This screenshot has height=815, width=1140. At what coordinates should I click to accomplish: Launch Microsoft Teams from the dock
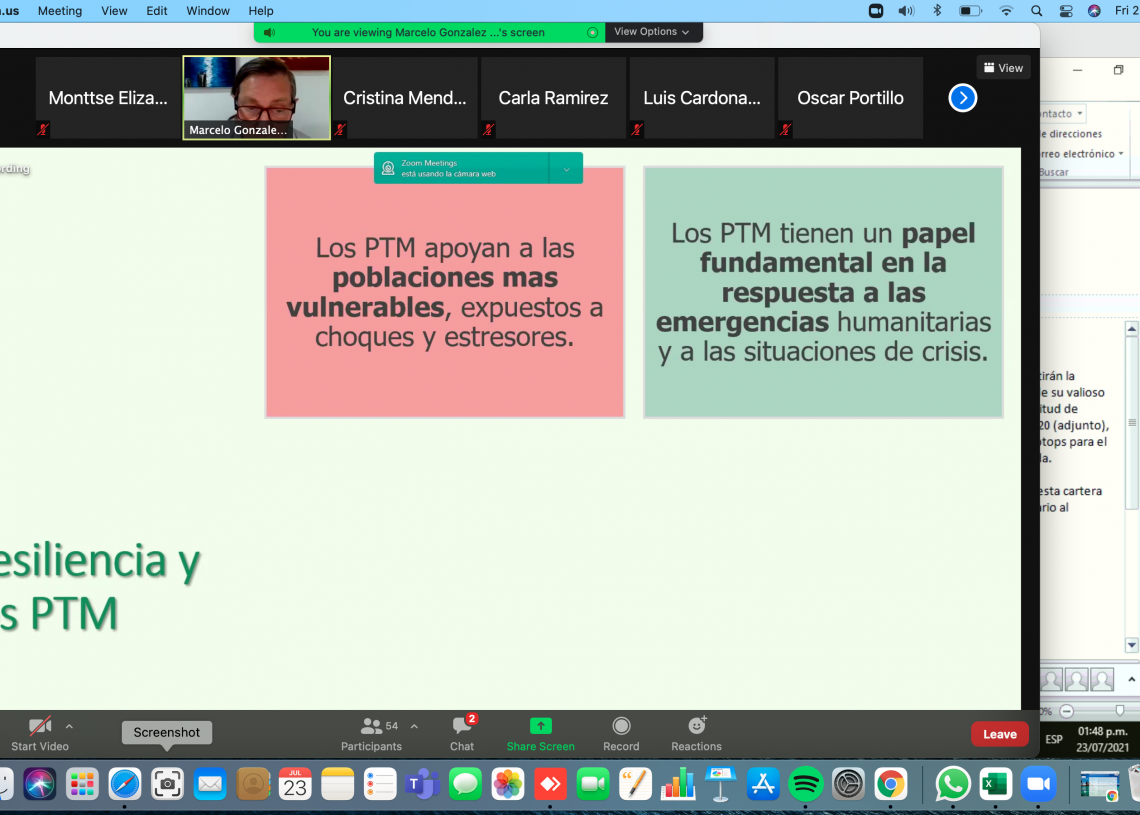423,784
